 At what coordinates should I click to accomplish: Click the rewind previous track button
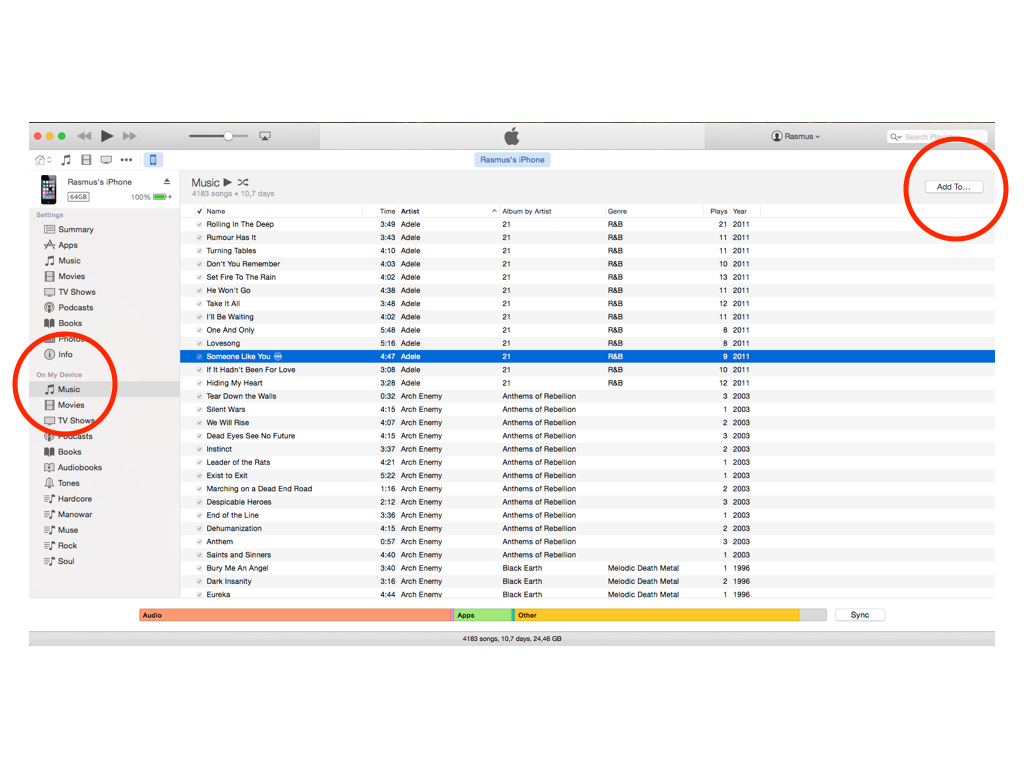coord(84,136)
